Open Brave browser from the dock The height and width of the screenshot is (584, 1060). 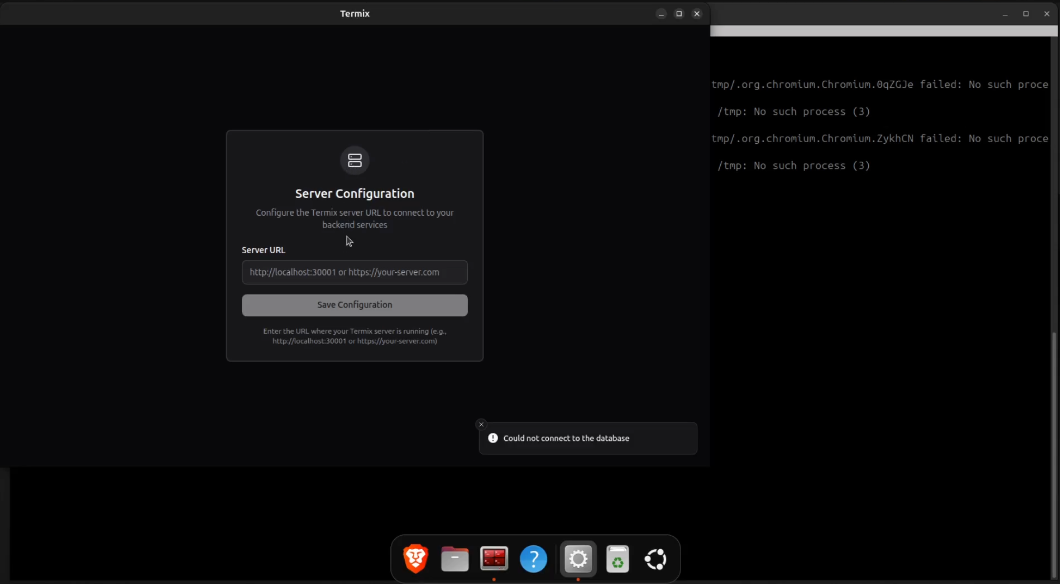click(x=415, y=559)
